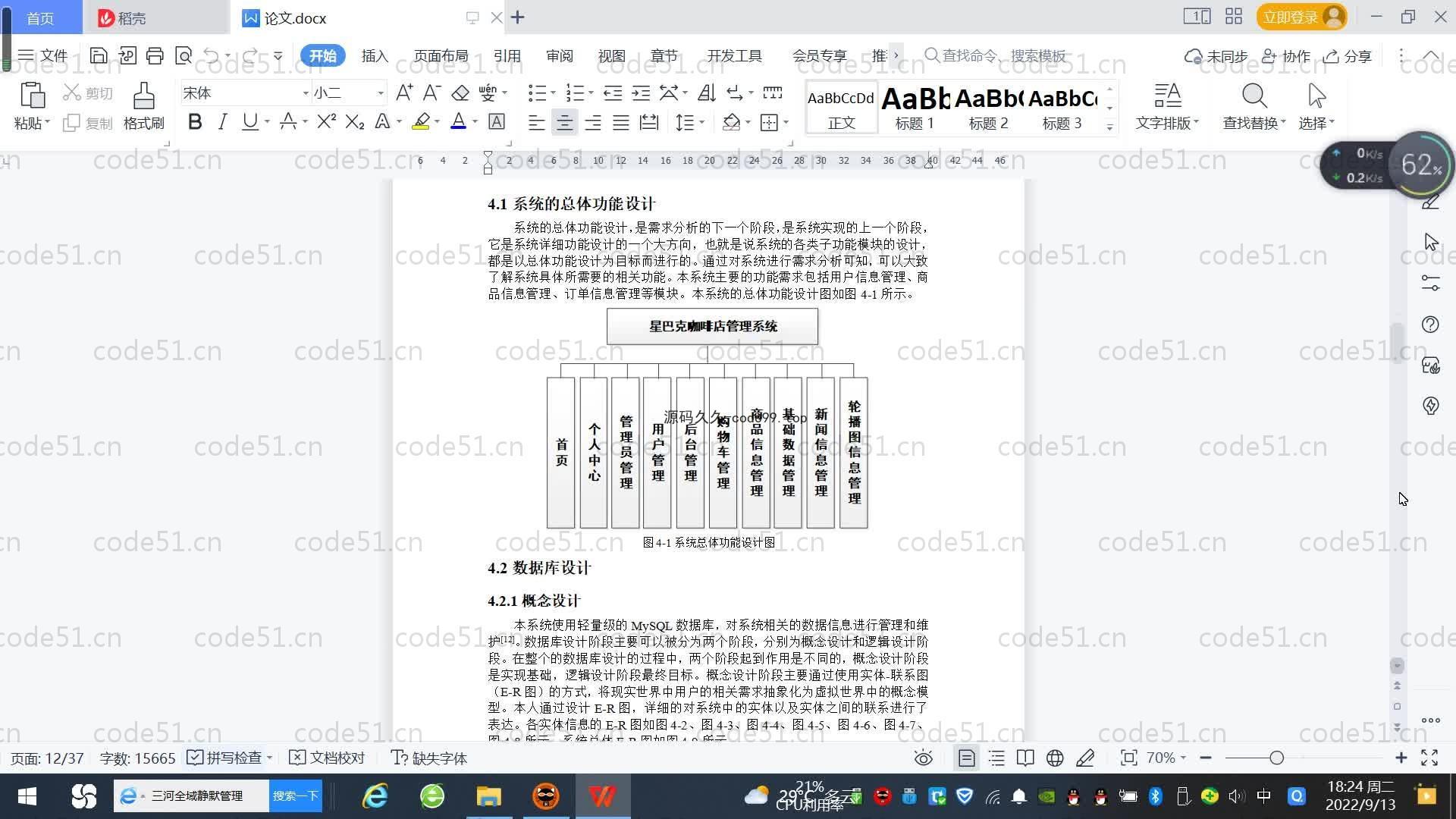
Task: Expand line spacing dropdown
Action: [702, 122]
